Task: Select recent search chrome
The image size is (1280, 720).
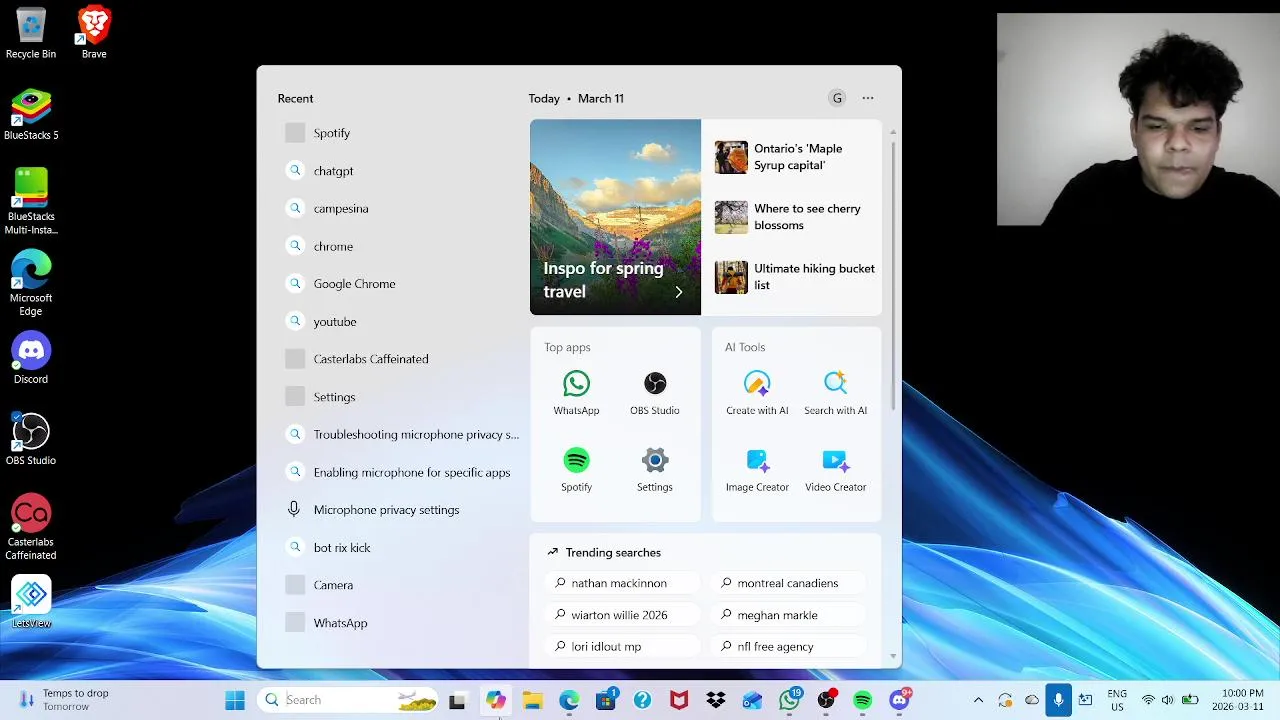Action: point(400,246)
